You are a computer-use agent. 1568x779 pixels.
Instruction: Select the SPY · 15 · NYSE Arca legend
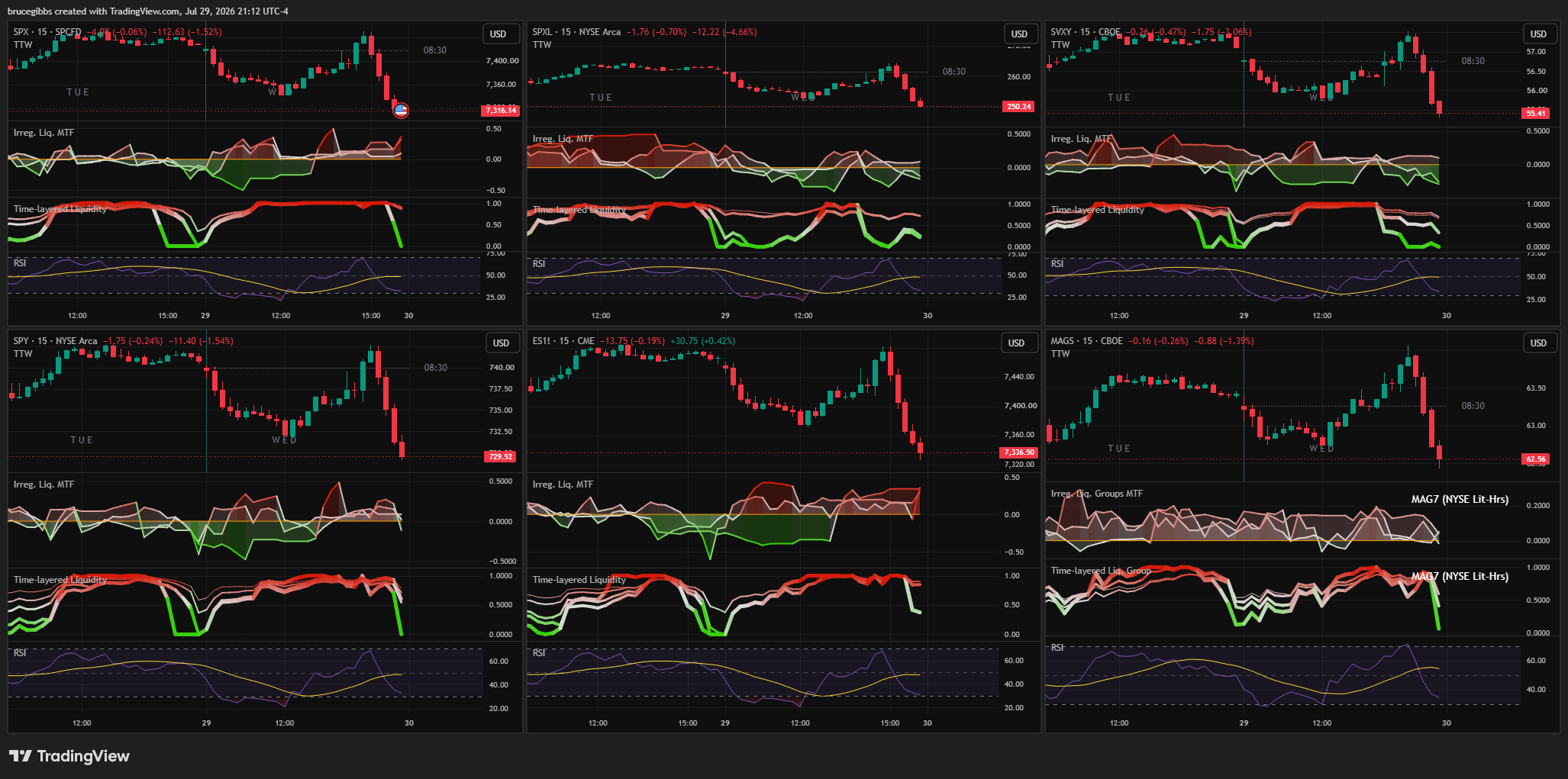pyautogui.click(x=55, y=341)
